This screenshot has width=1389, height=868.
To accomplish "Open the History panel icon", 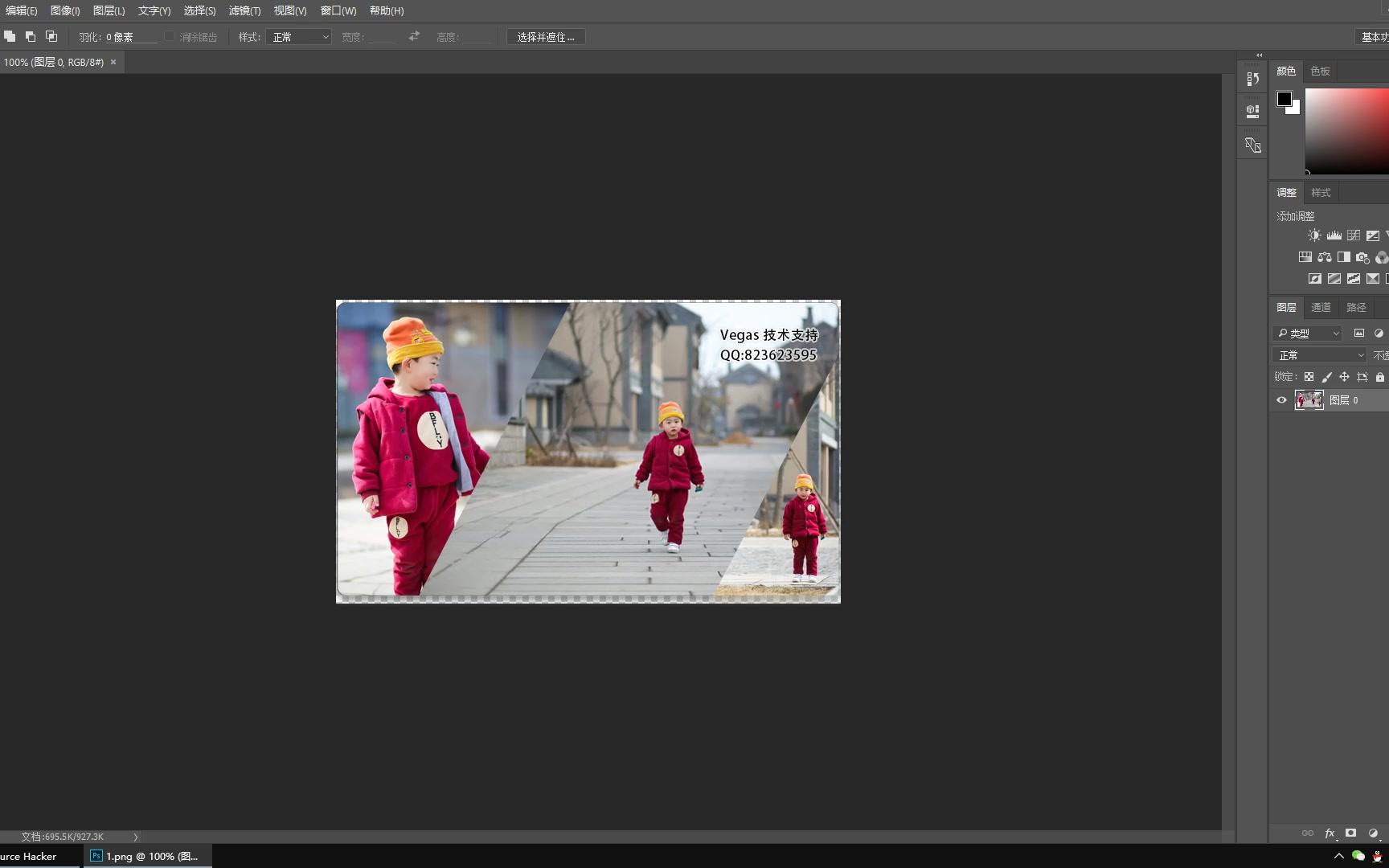I will click(x=1252, y=79).
